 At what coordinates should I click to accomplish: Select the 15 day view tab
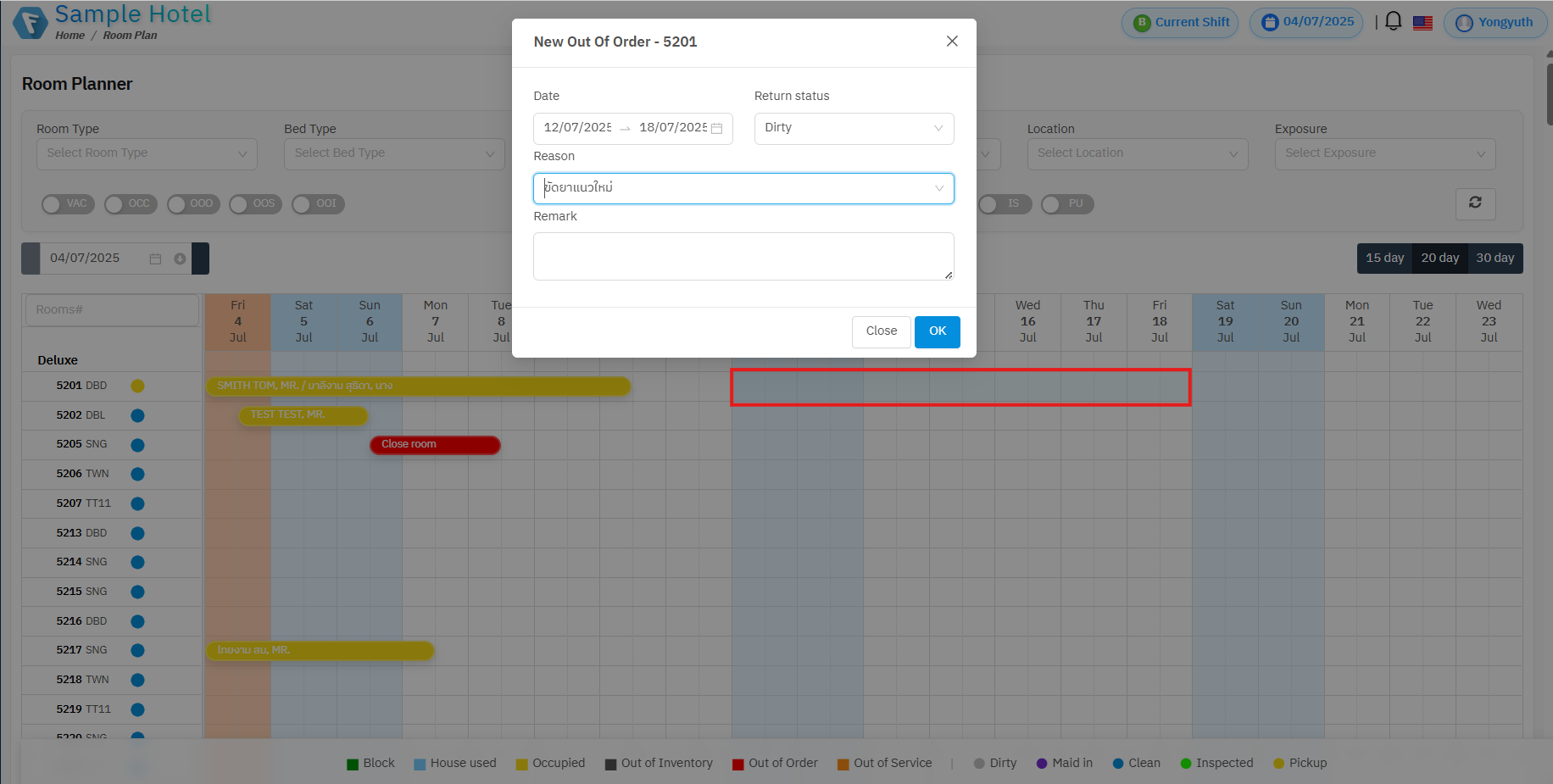coord(1384,259)
